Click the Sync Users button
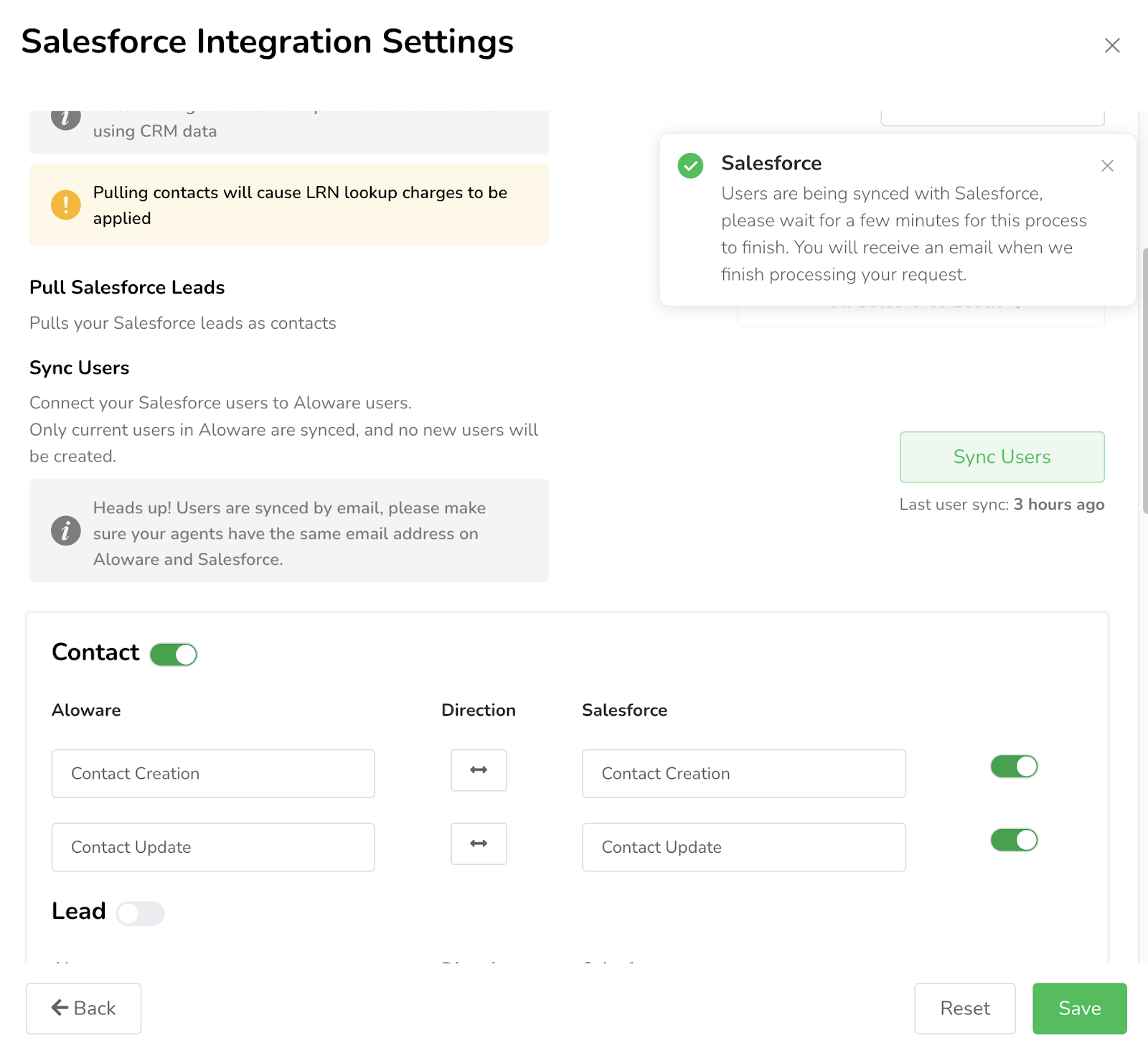 coord(1002,457)
